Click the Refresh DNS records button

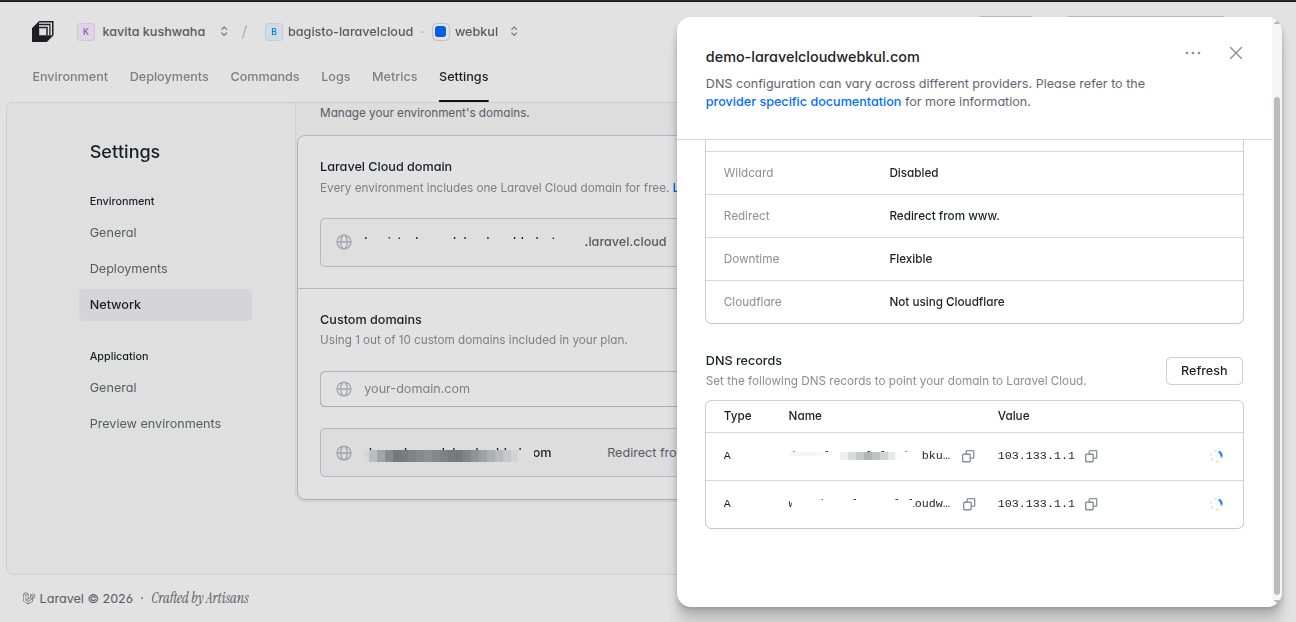[1204, 371]
